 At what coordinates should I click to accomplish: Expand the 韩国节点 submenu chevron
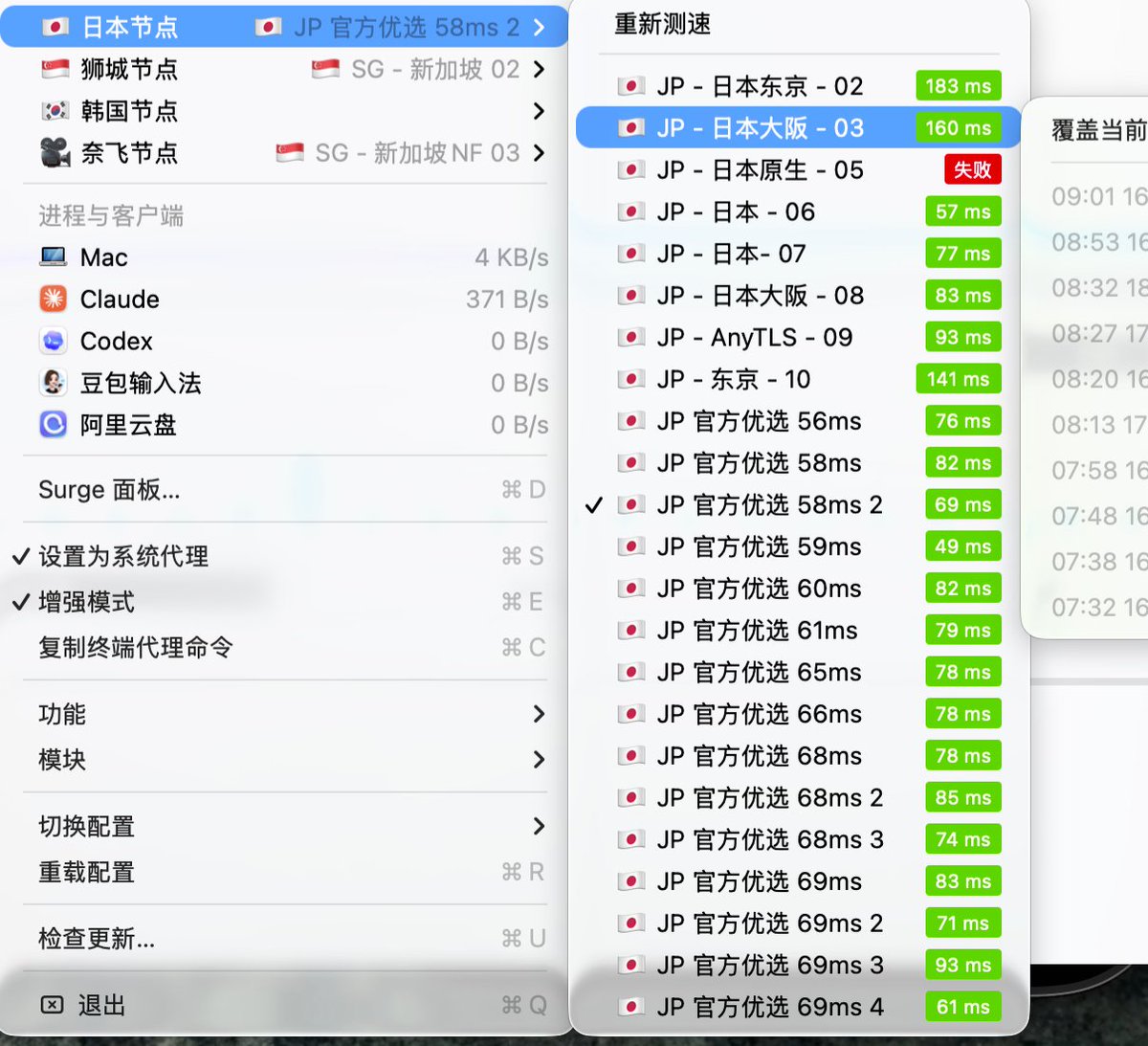(x=540, y=111)
